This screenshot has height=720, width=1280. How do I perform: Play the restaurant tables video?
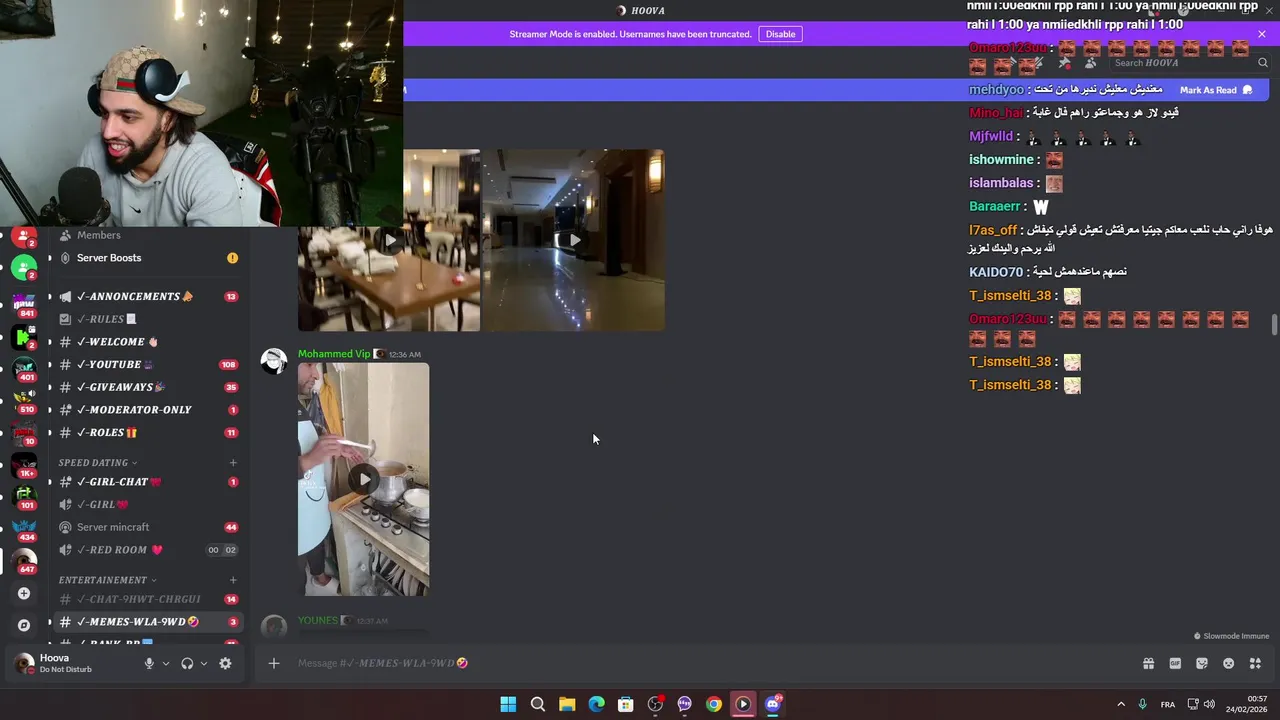pyautogui.click(x=389, y=240)
